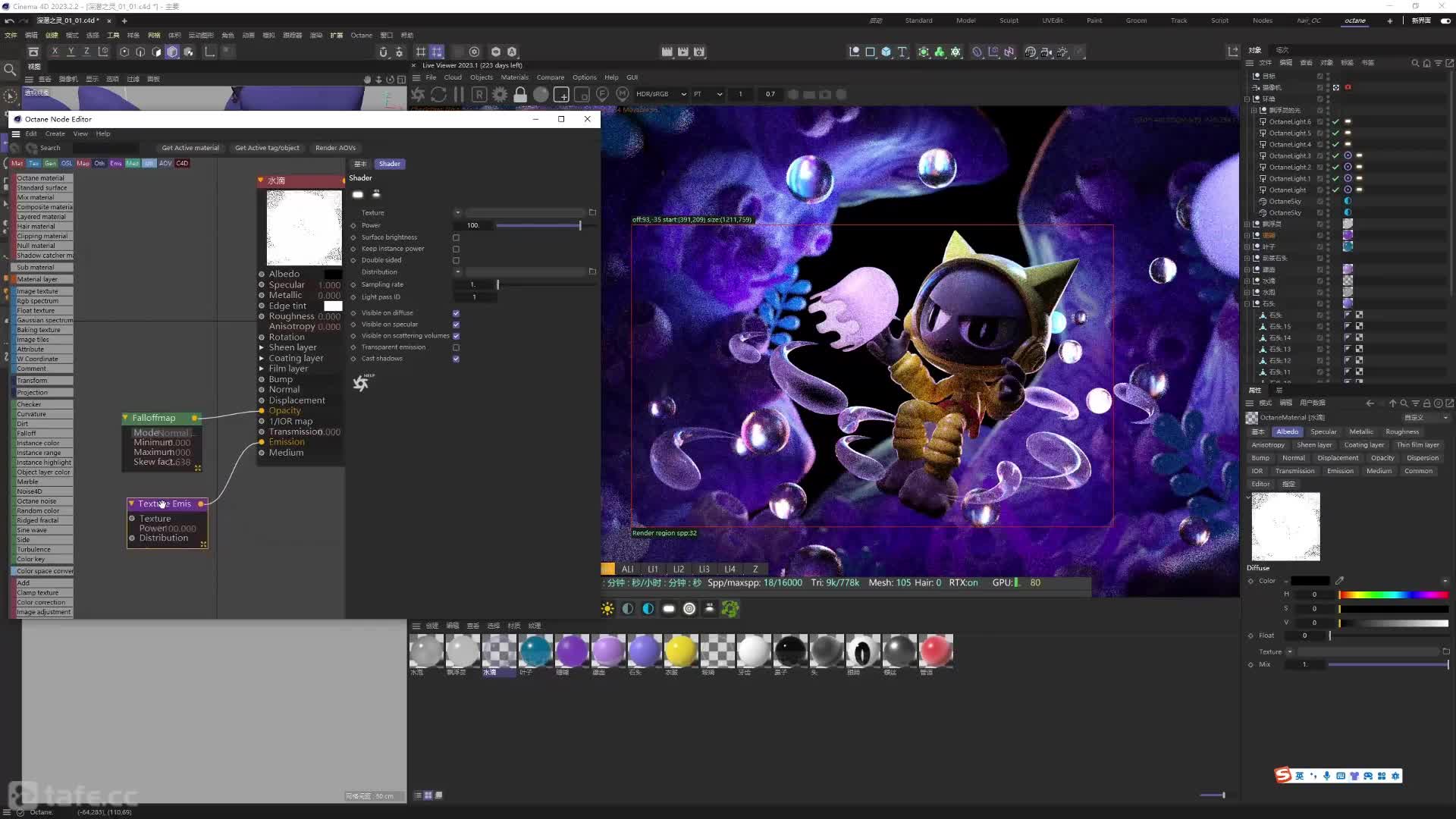
Task: Enable Double sided checkbox
Action: (x=456, y=260)
